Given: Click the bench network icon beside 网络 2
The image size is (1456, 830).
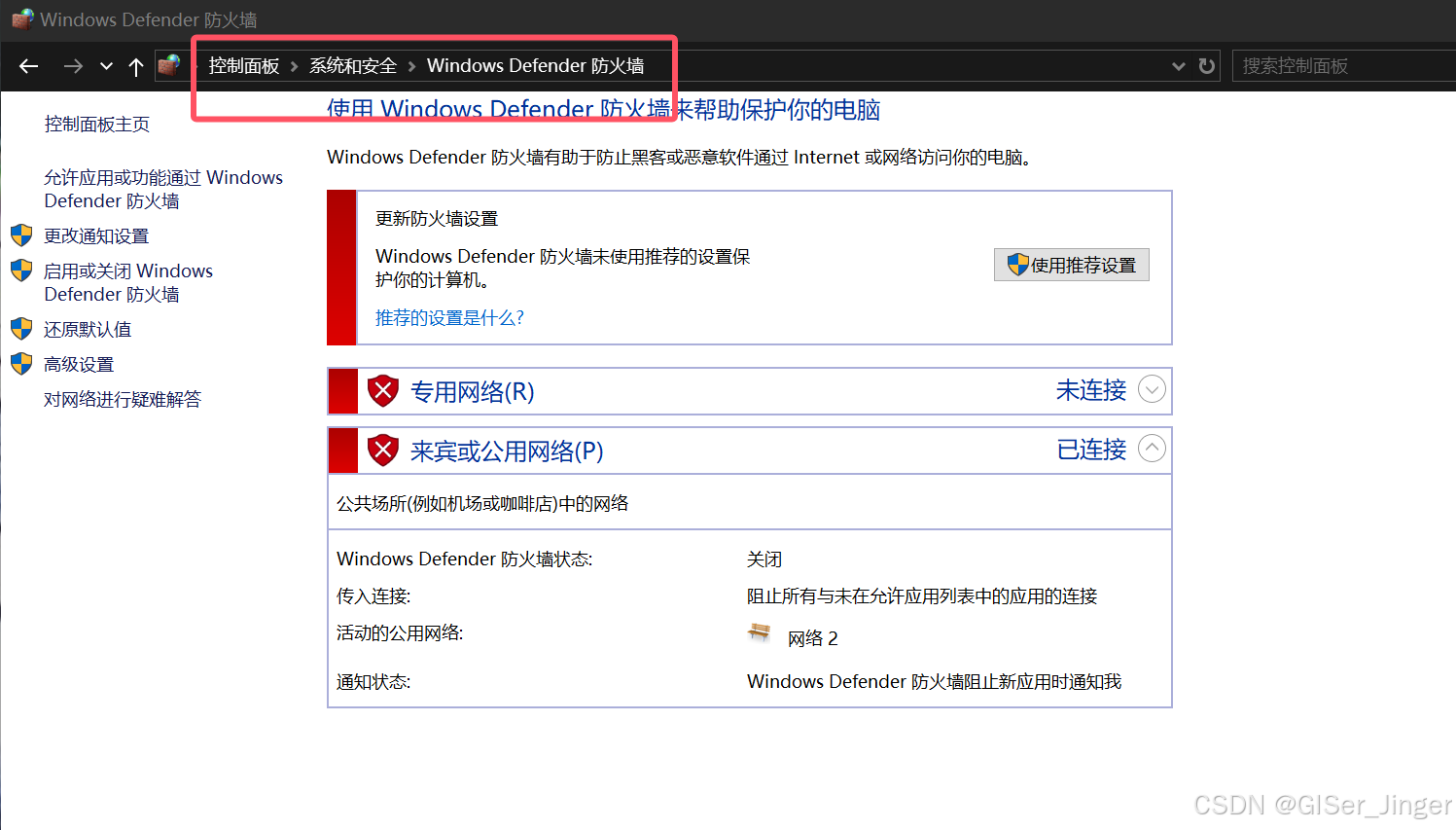Looking at the screenshot, I should (x=760, y=633).
